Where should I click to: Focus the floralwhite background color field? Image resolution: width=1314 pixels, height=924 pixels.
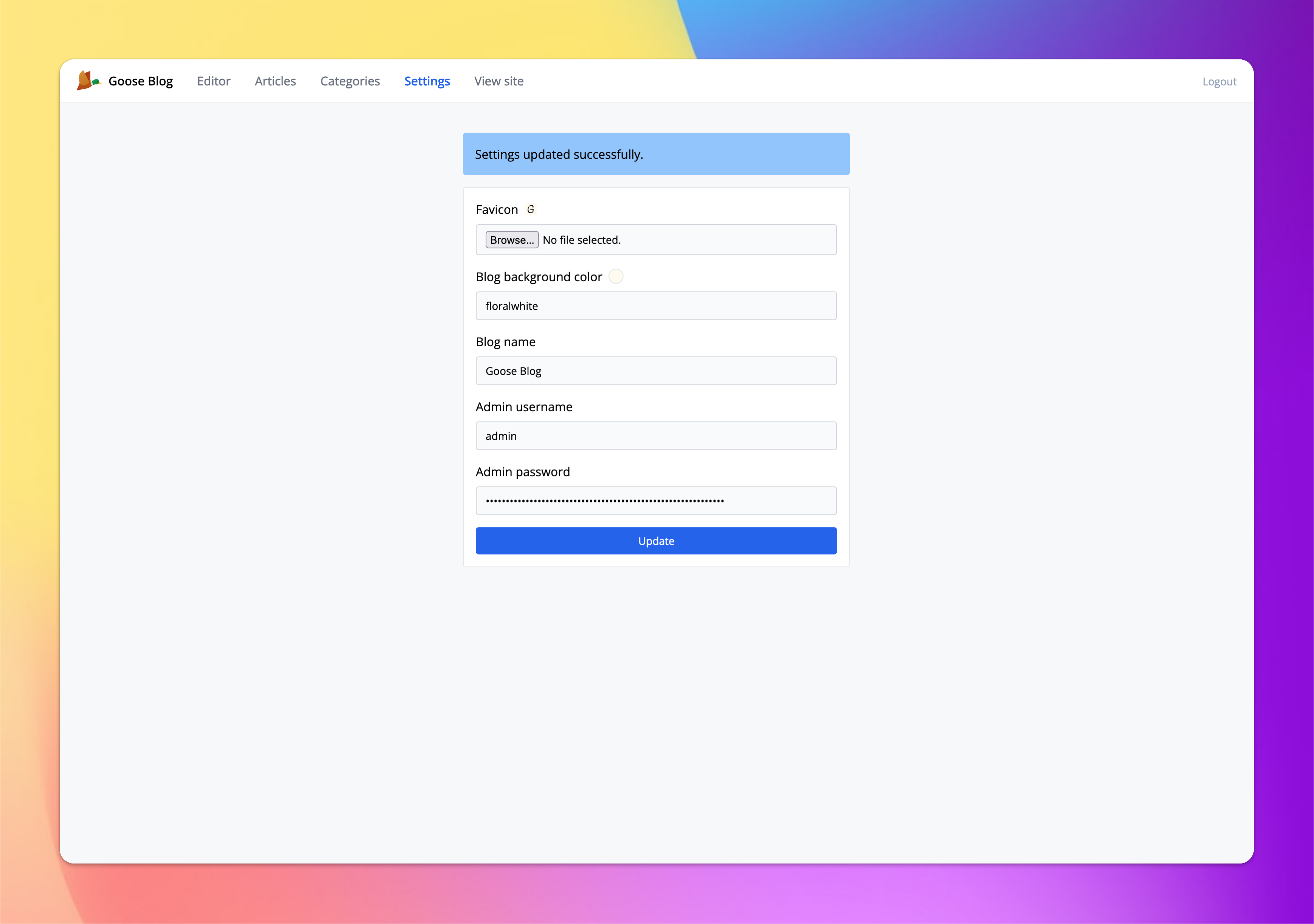656,306
